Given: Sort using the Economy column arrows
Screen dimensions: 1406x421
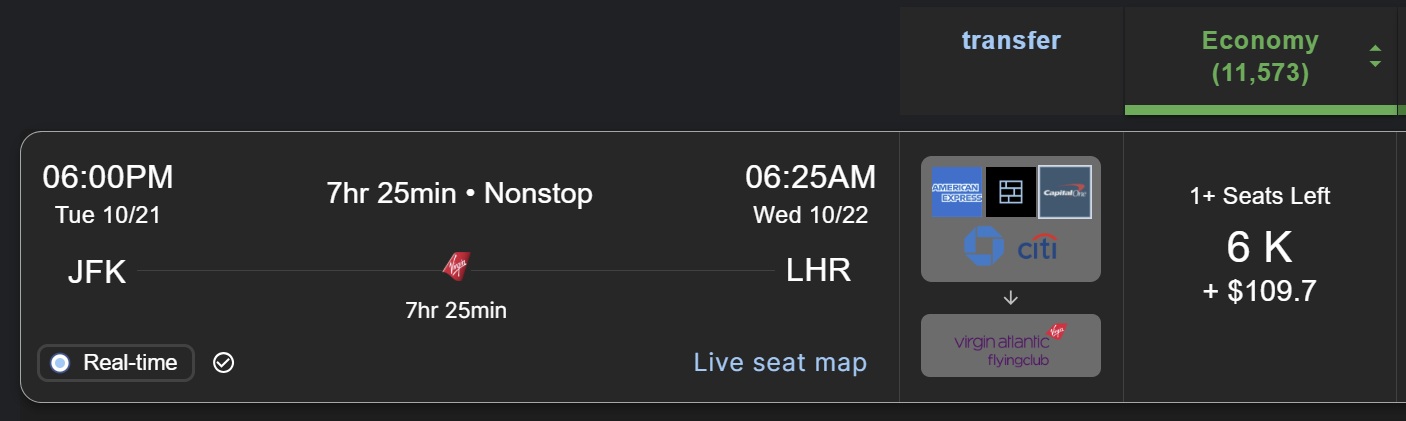Looking at the screenshot, I should point(1375,57).
